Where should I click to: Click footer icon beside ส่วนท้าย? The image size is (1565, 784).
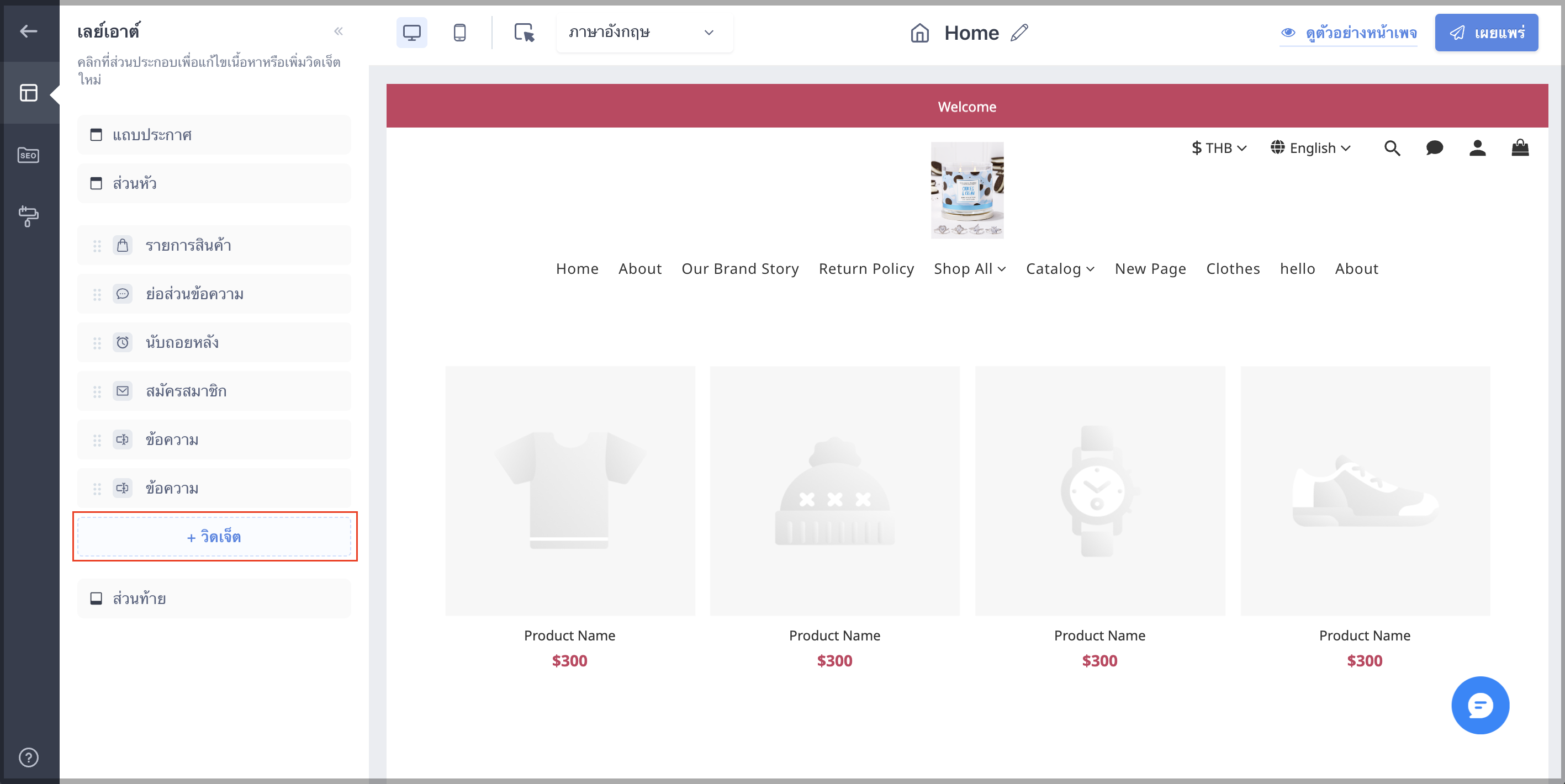point(96,599)
